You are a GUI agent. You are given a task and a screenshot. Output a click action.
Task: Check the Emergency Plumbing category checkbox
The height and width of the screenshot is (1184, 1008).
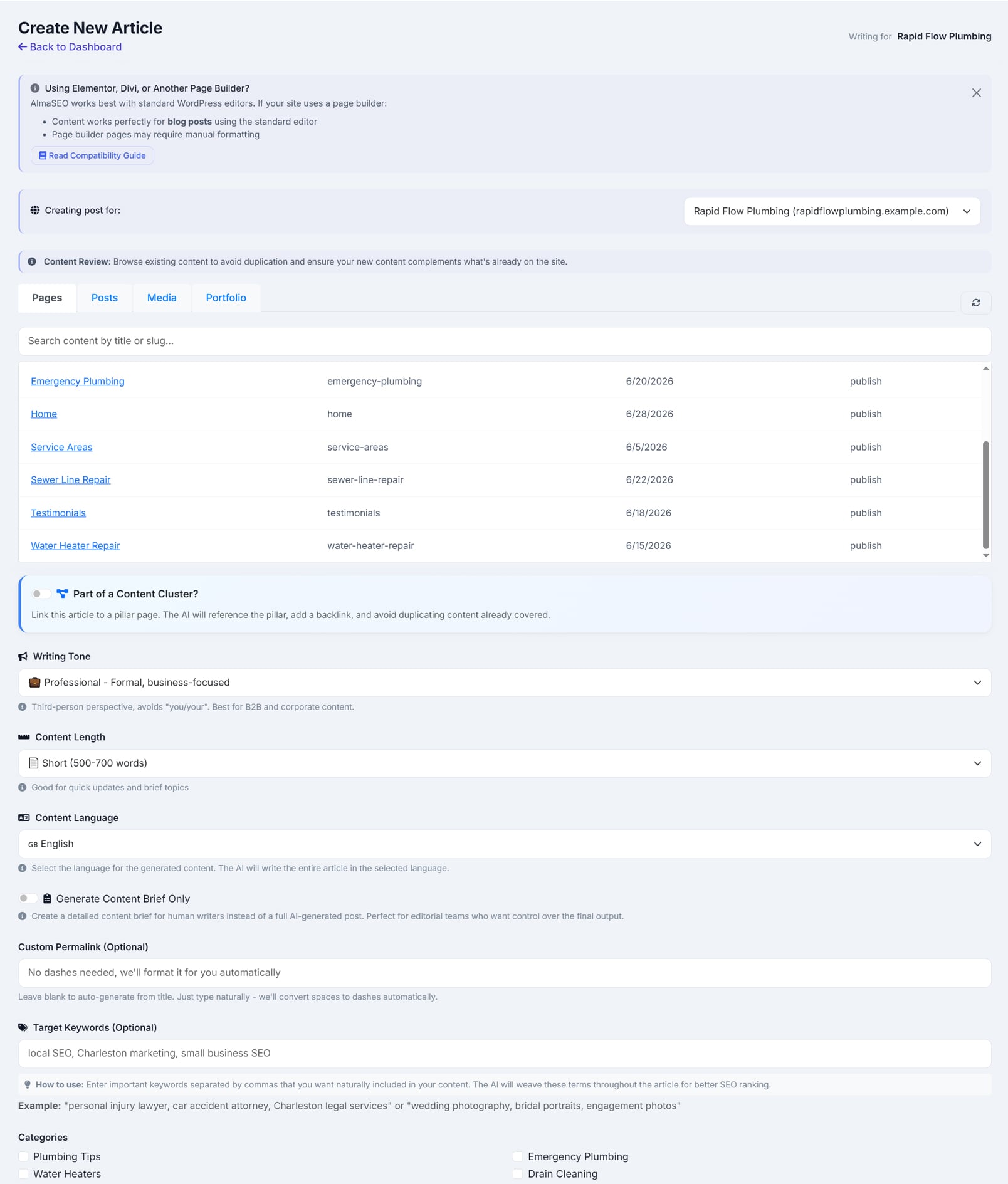click(x=518, y=1156)
